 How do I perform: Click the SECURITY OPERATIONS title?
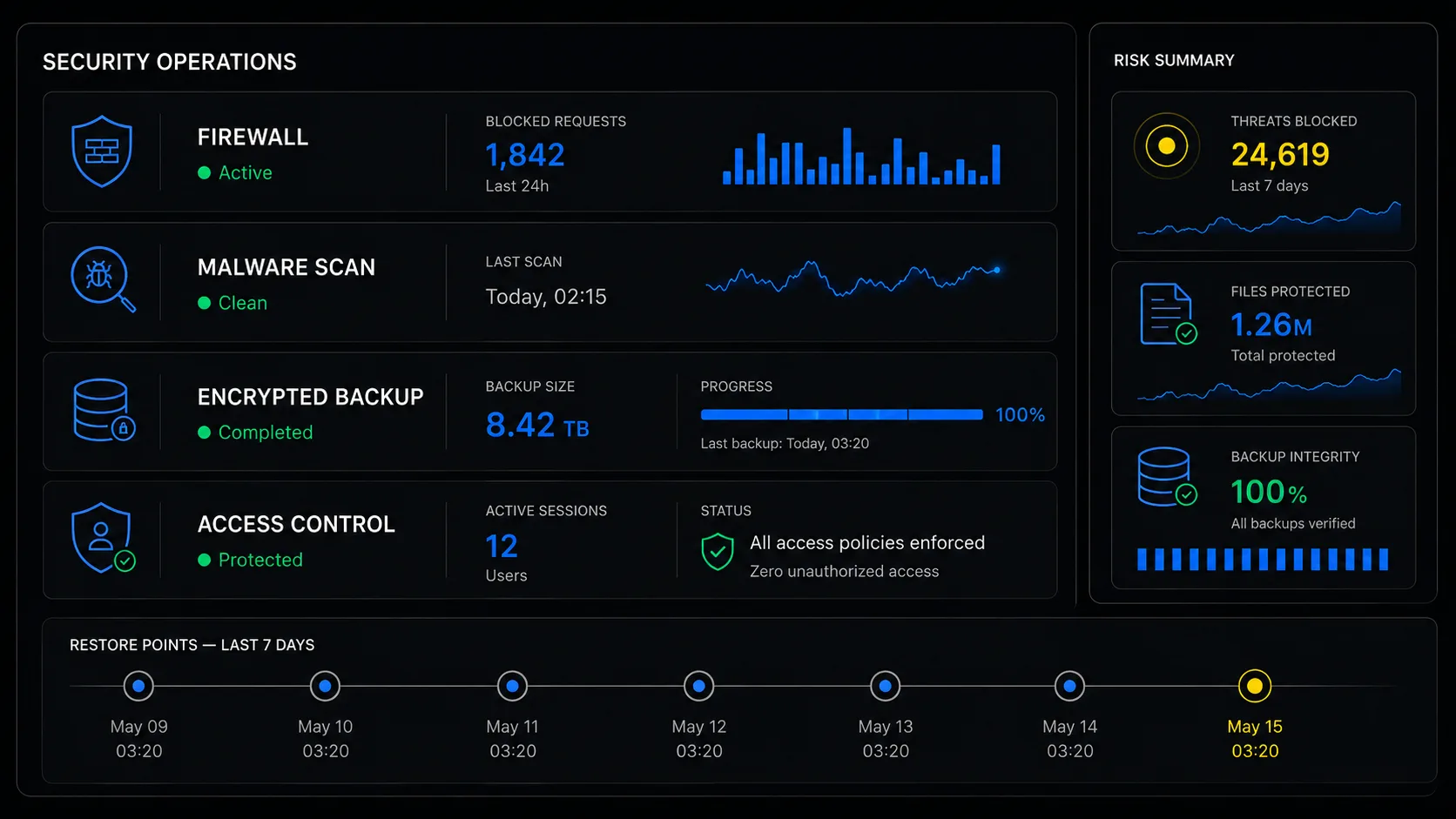(170, 62)
